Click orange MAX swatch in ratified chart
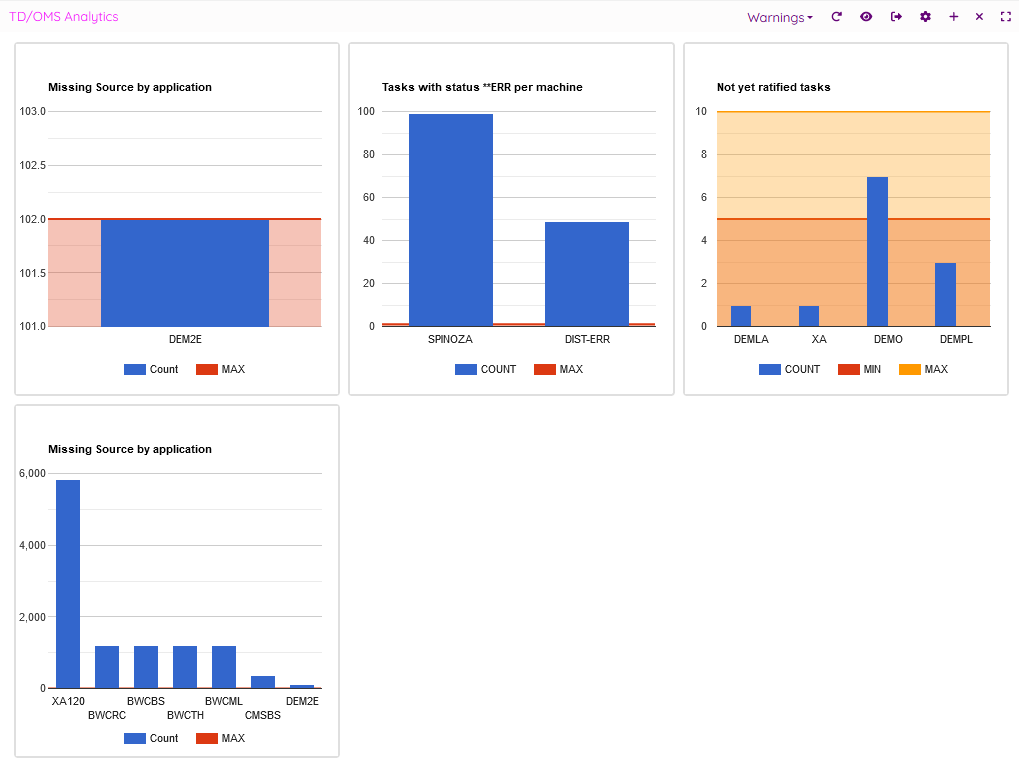 point(909,370)
